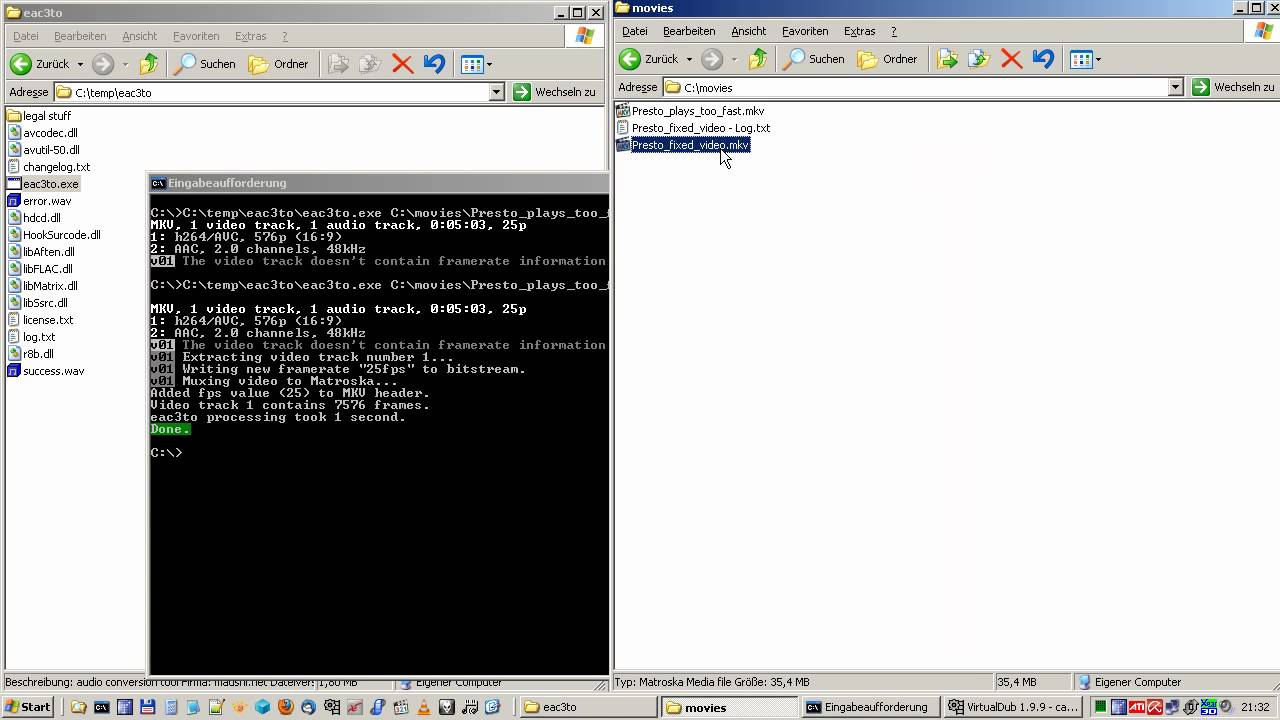Image resolution: width=1280 pixels, height=720 pixels.
Task: Select eac3to.exe file
Action: 43,184
